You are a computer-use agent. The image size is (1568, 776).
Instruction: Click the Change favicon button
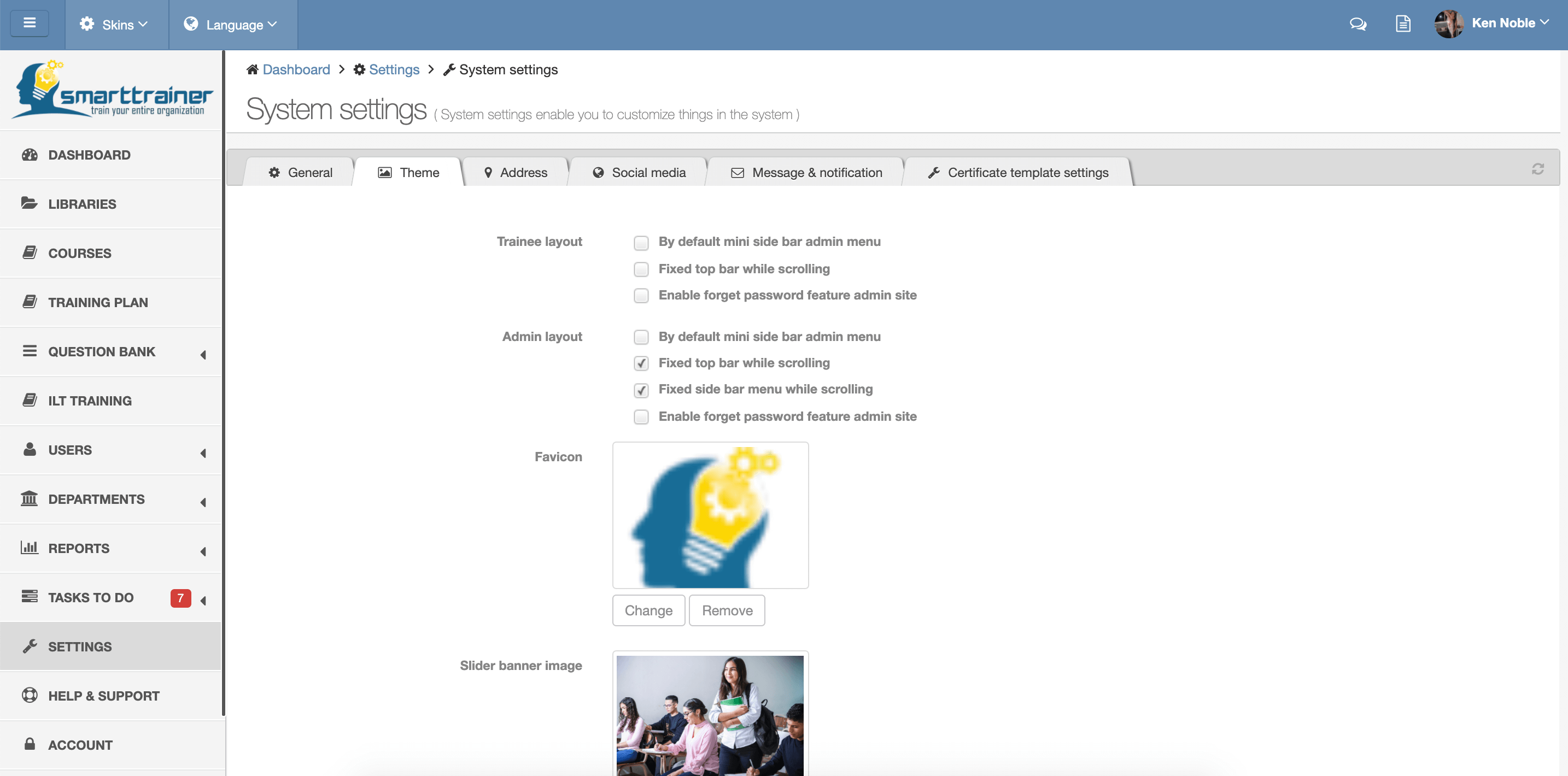[x=648, y=610]
